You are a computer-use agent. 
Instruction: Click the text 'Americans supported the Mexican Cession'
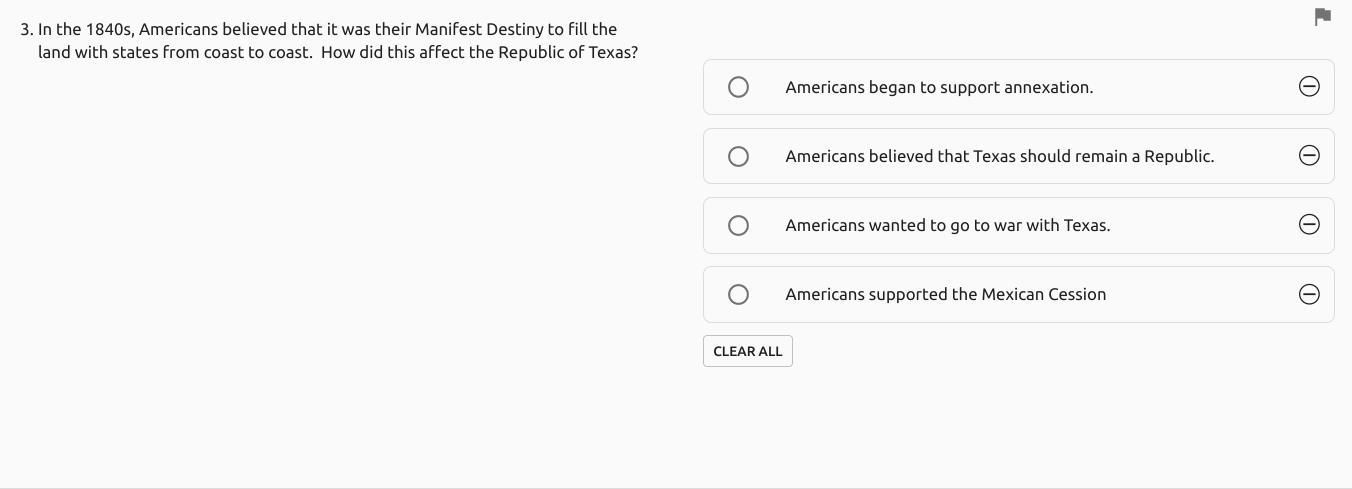point(945,294)
